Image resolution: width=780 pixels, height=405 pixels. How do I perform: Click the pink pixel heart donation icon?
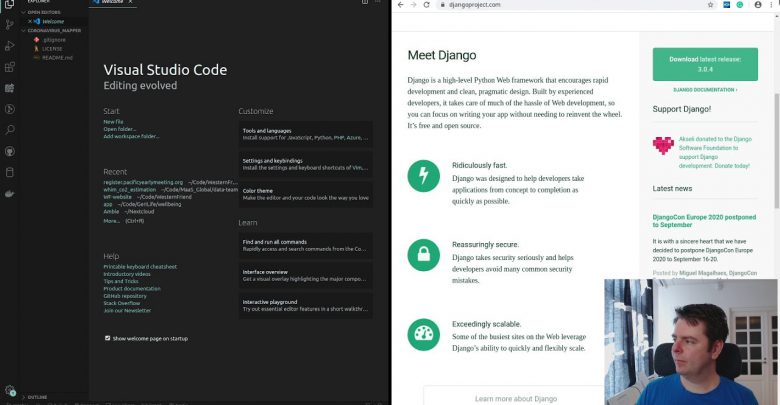pyautogui.click(x=663, y=146)
